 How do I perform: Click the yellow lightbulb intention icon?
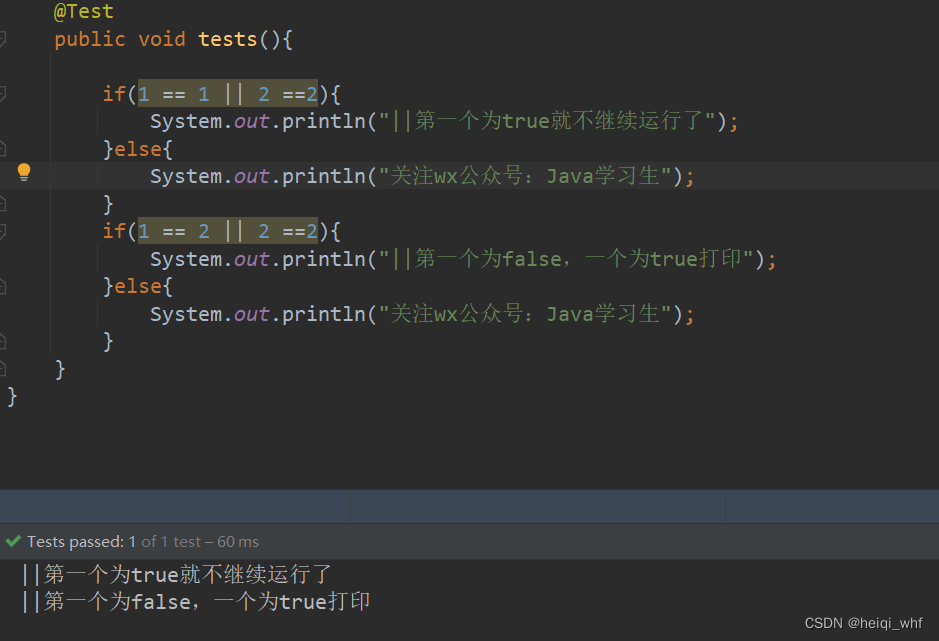pyautogui.click(x=24, y=173)
